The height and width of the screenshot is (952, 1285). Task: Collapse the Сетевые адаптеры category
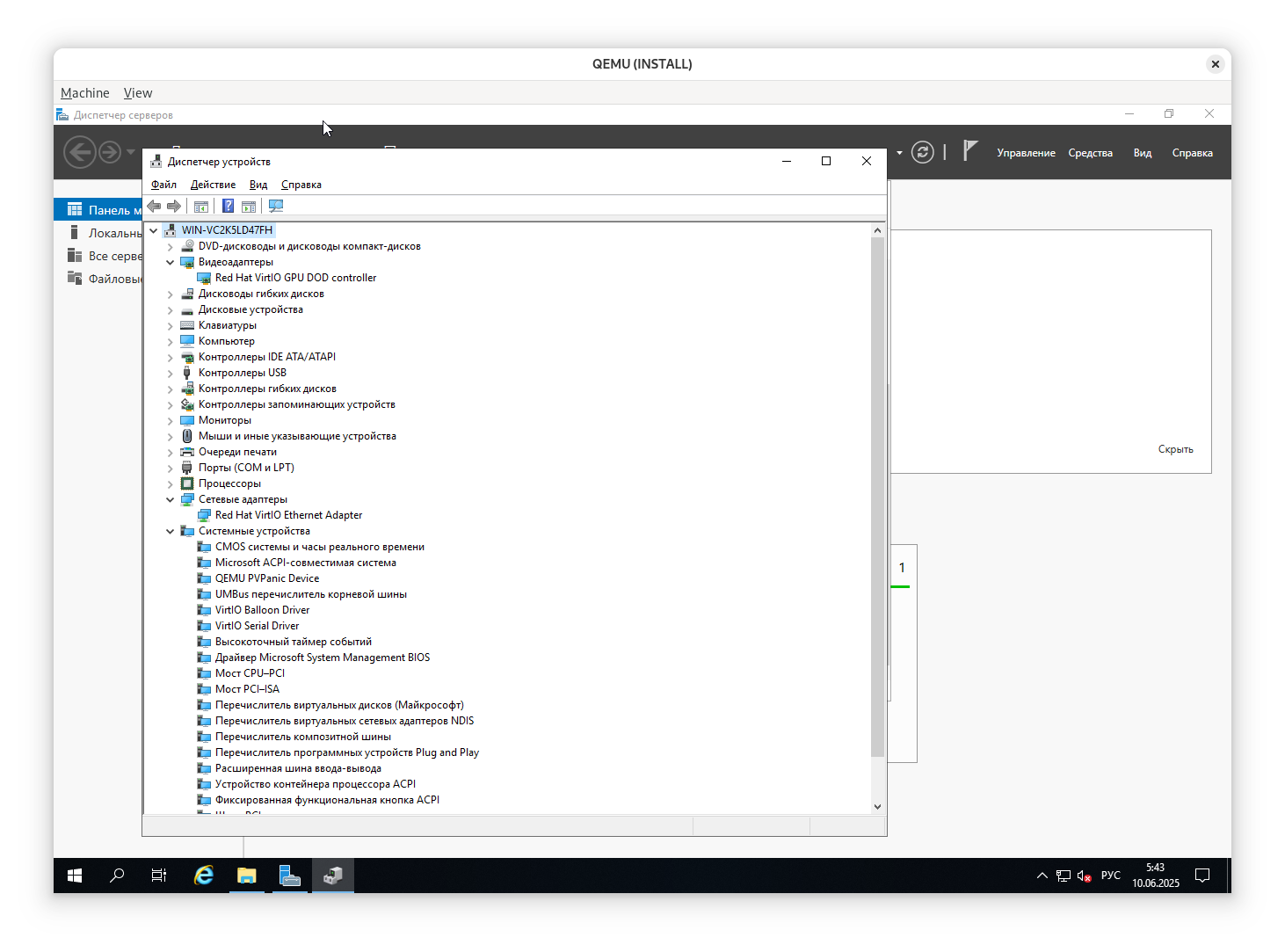pos(171,499)
